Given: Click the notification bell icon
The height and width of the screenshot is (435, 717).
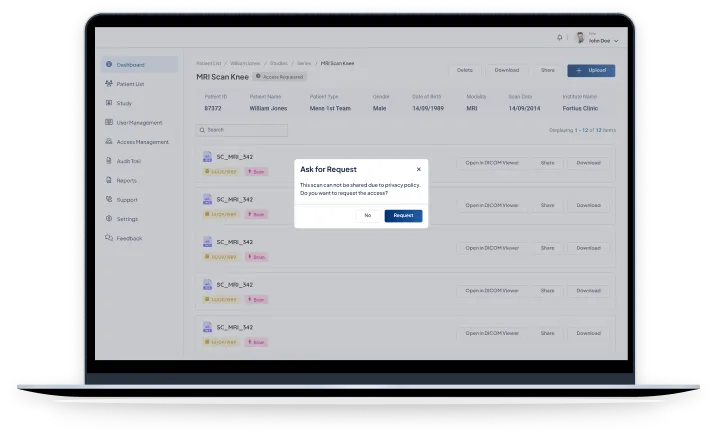Looking at the screenshot, I should [560, 38].
